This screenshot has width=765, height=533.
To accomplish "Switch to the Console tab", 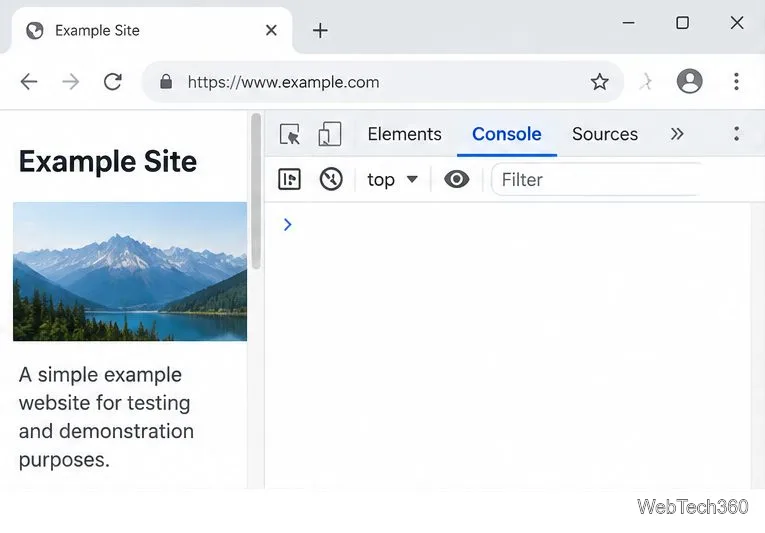I will (506, 134).
